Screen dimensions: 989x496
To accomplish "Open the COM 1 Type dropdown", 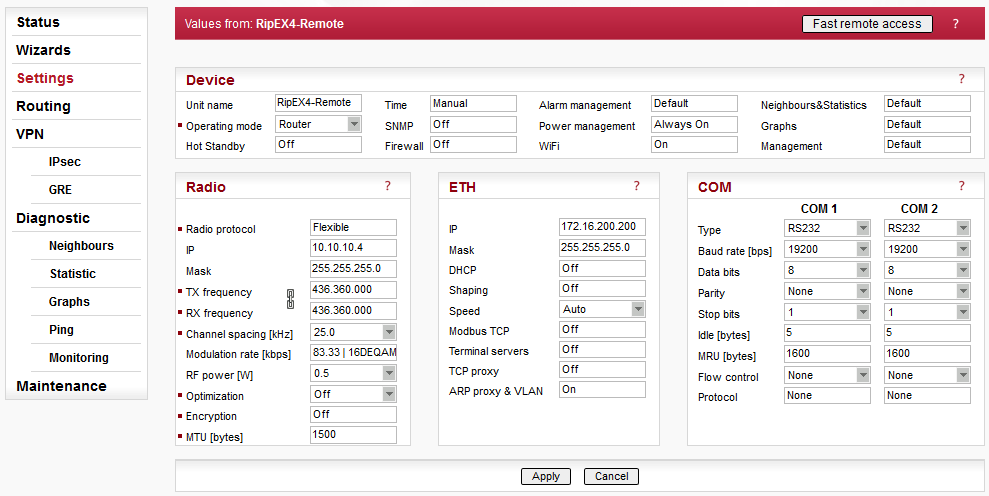I will point(828,228).
